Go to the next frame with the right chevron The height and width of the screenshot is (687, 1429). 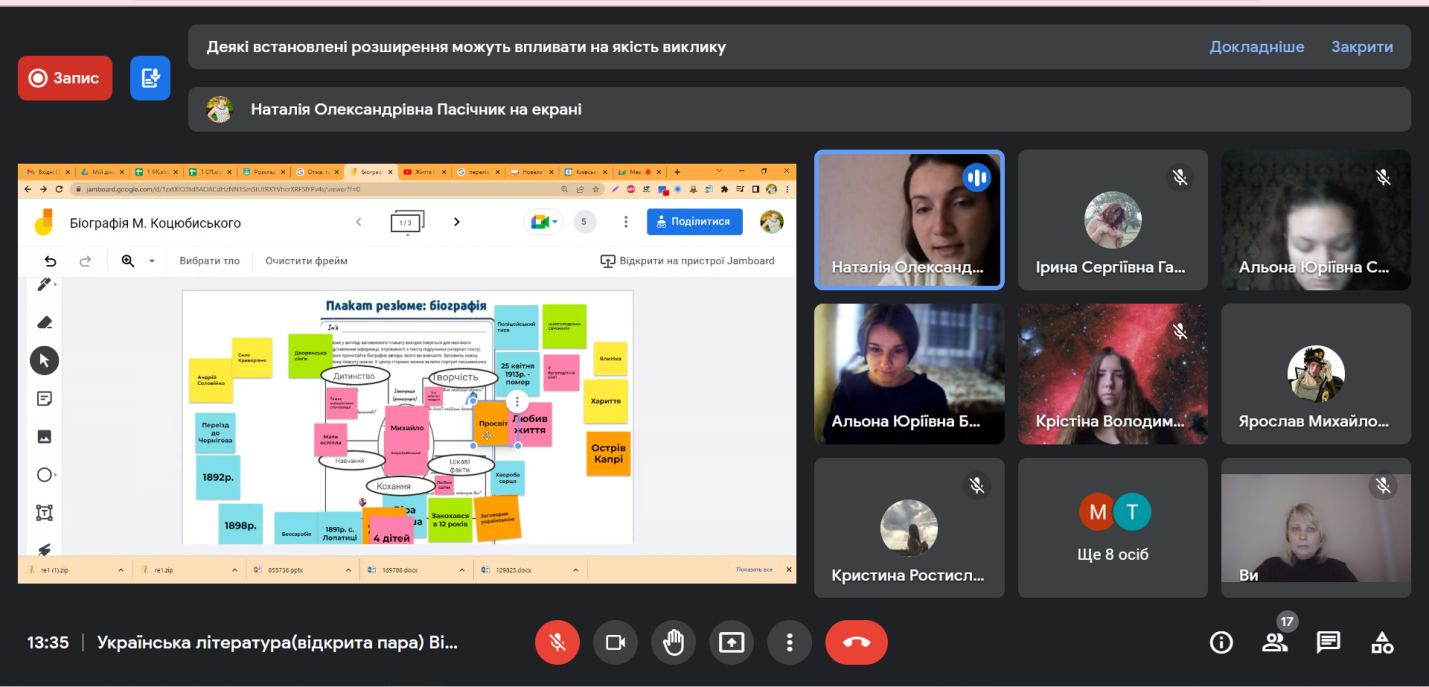(x=457, y=222)
